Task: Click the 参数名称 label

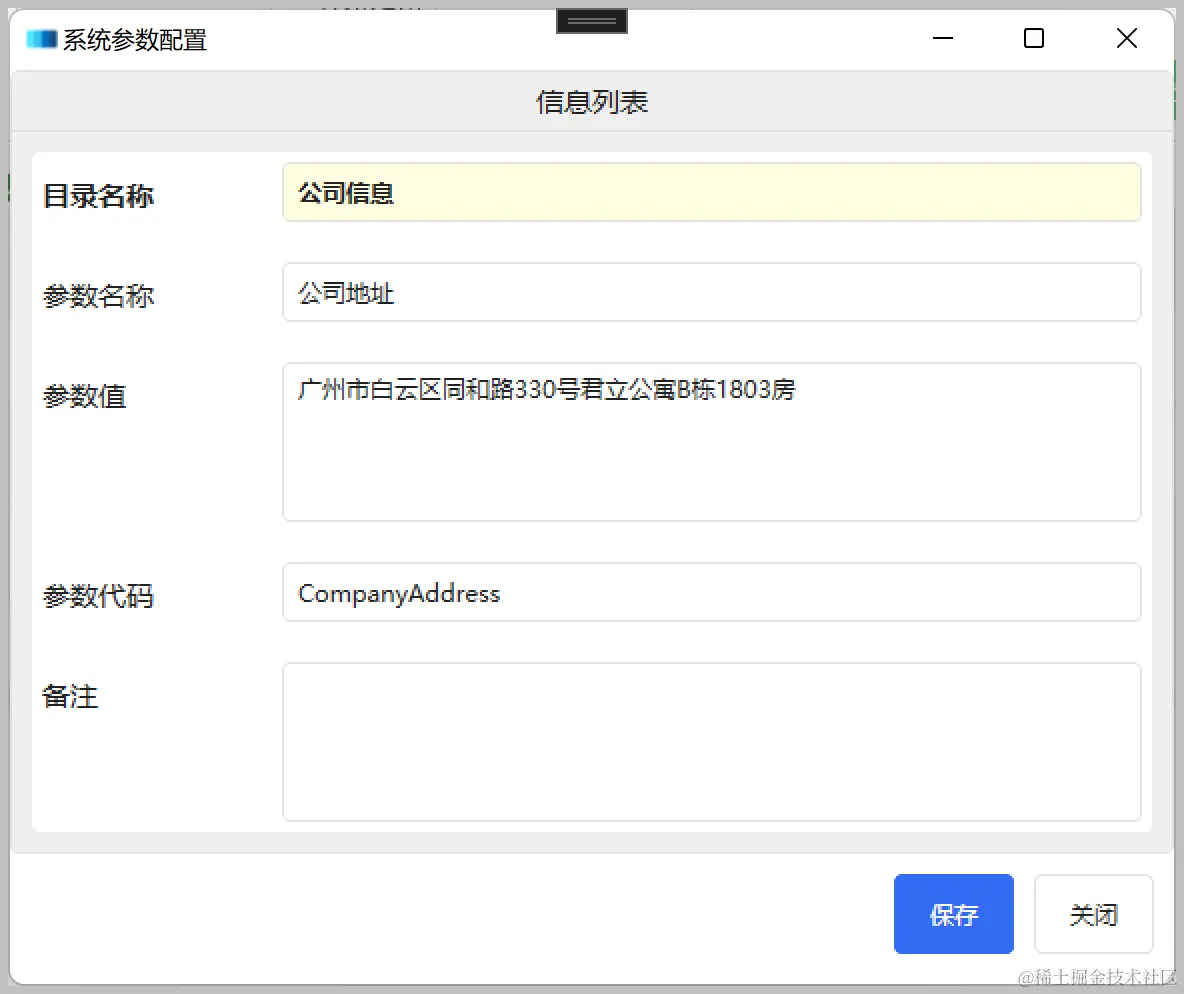Action: coord(98,296)
